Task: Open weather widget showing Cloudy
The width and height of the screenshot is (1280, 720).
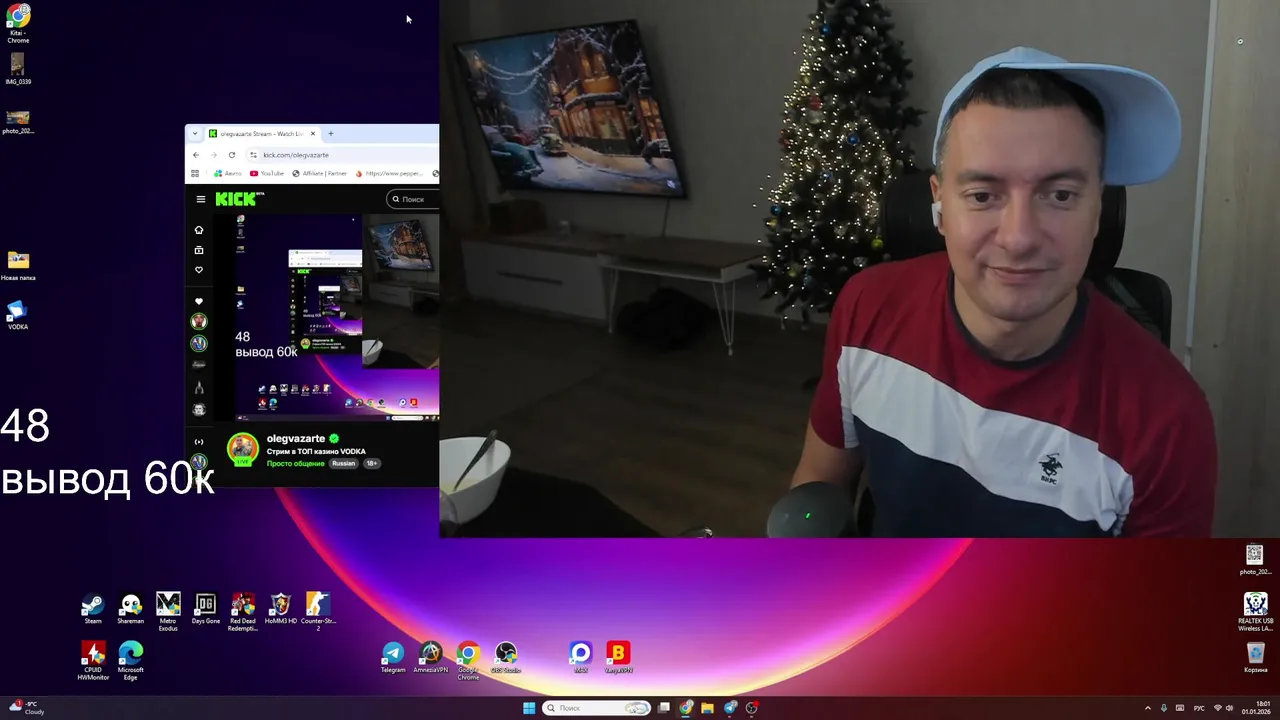Action: (x=27, y=708)
